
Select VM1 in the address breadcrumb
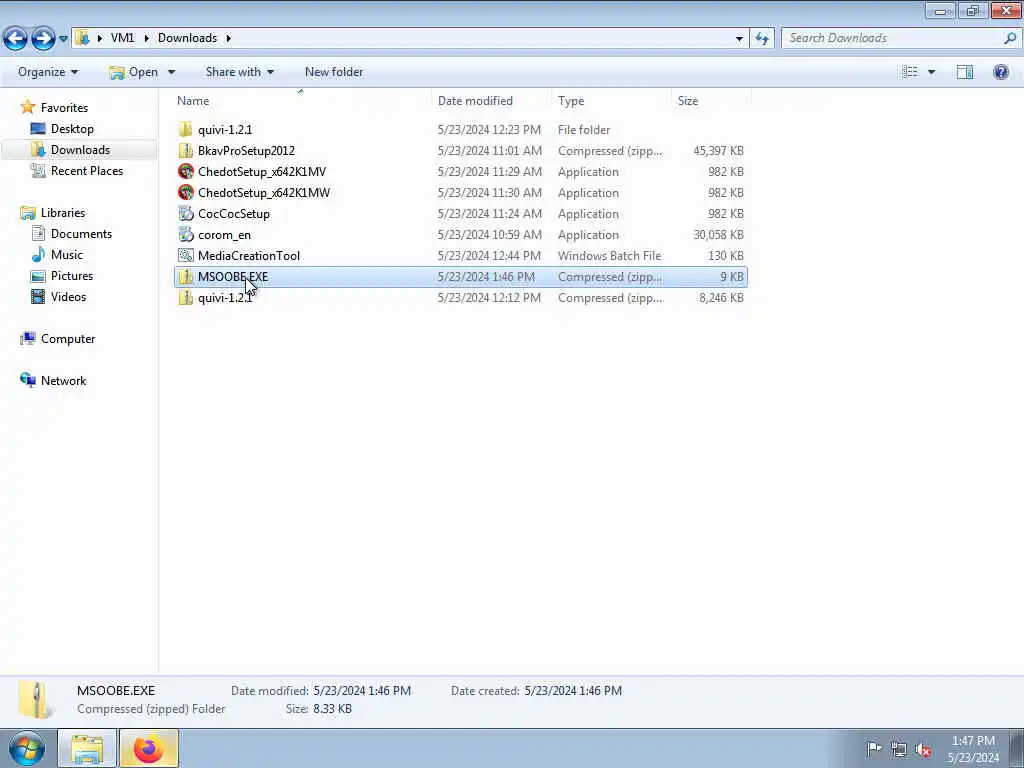tap(122, 38)
